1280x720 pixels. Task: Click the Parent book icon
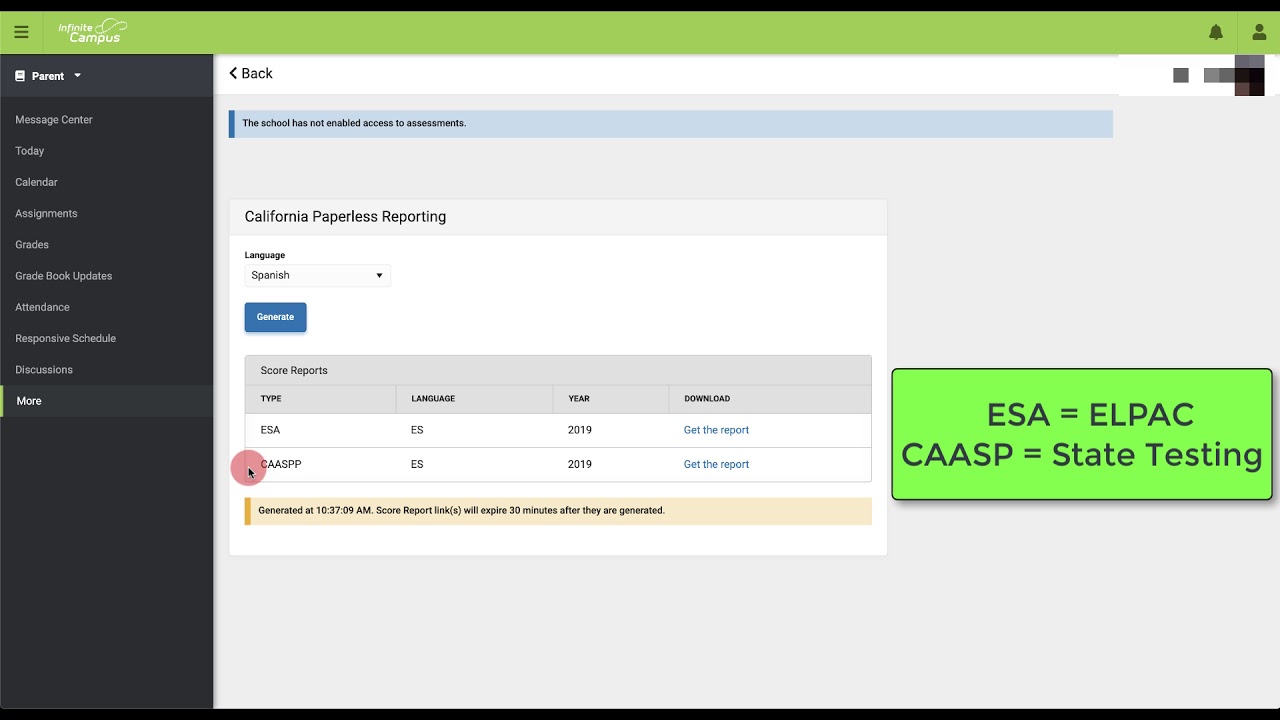click(19, 76)
